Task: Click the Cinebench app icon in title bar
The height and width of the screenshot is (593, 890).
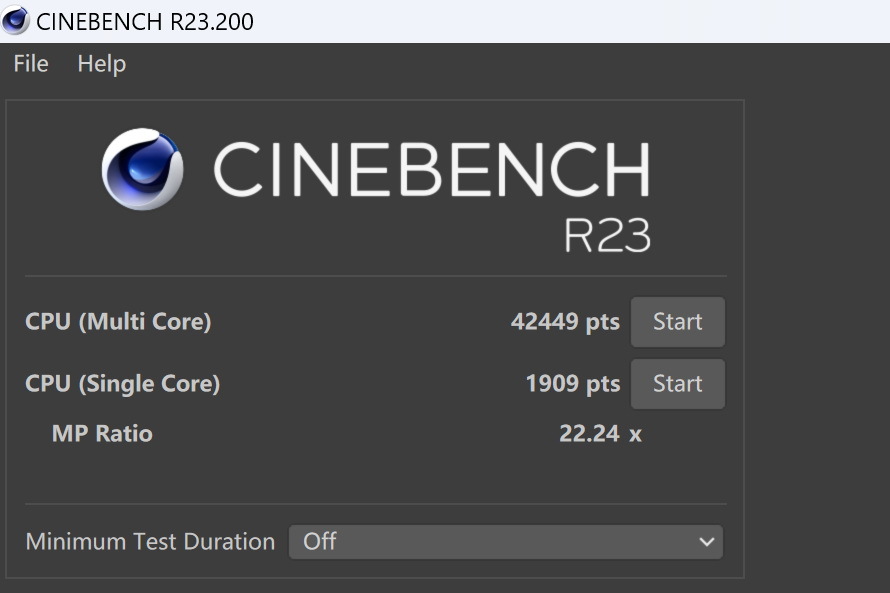Action: click(x=15, y=20)
